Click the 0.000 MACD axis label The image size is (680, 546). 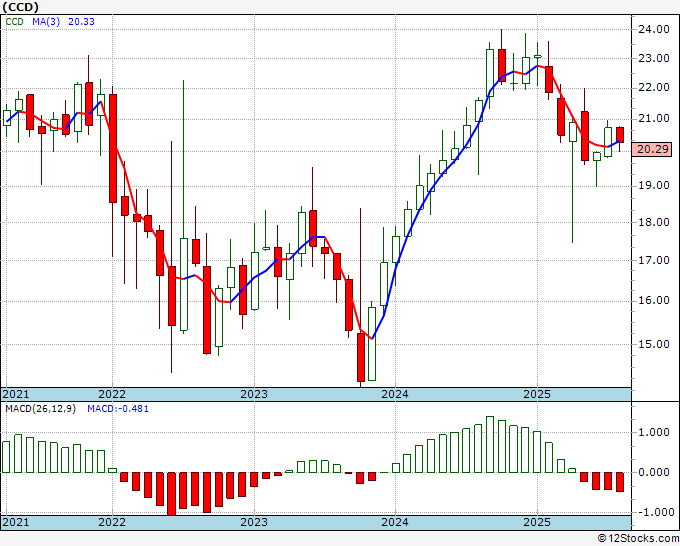point(654,472)
